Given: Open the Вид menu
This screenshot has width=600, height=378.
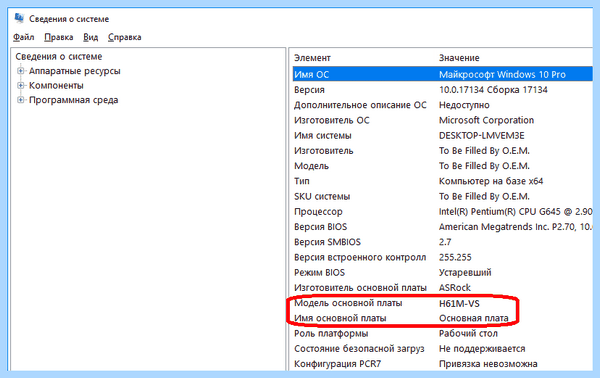Looking at the screenshot, I should 91,37.
